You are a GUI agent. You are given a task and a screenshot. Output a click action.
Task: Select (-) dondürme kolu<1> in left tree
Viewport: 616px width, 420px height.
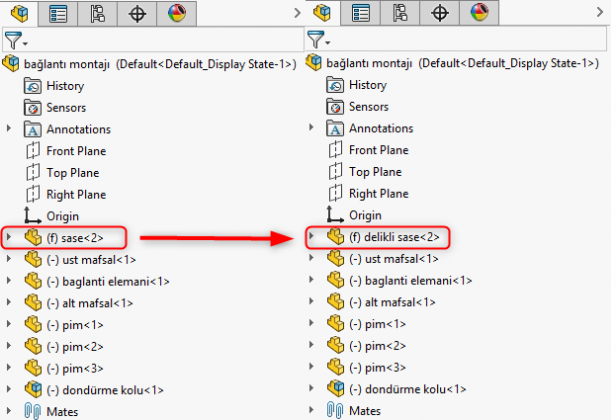[105, 389]
